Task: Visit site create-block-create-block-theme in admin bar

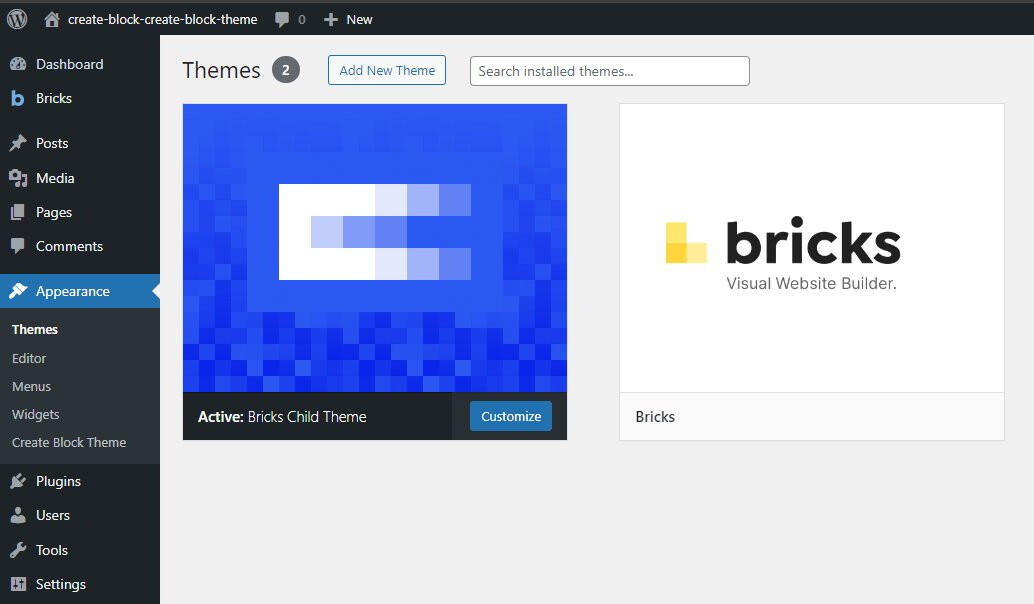Action: (162, 20)
